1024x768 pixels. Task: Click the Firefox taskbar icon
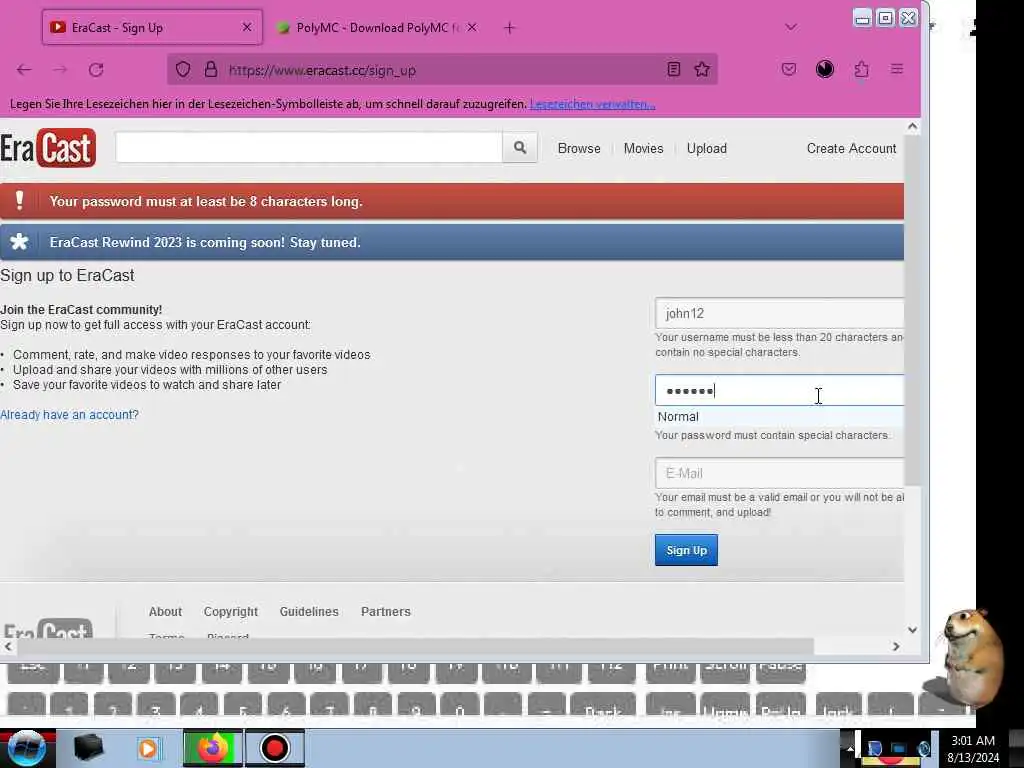click(212, 748)
